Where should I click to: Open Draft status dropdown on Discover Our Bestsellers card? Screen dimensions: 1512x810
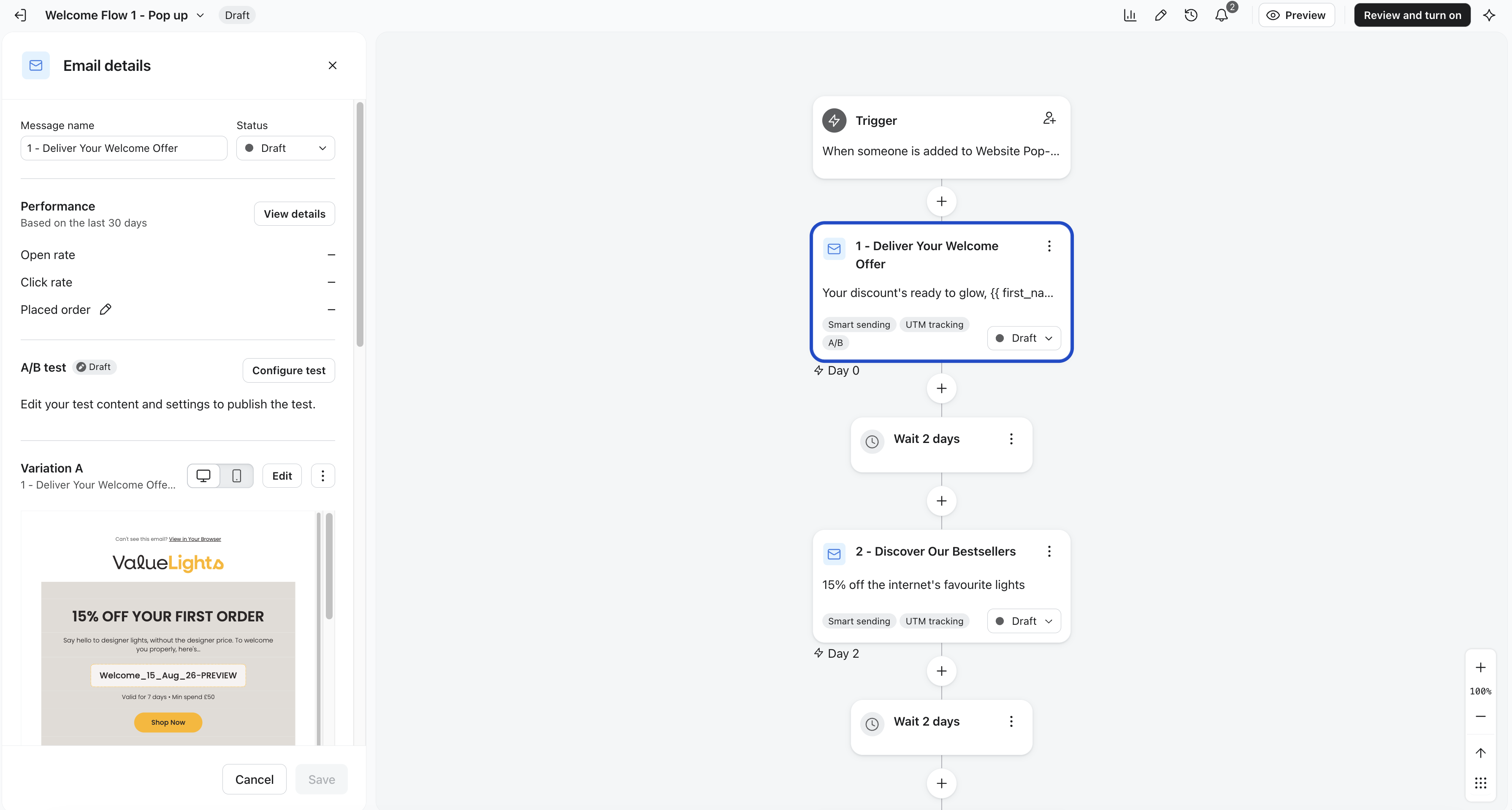(x=1024, y=622)
